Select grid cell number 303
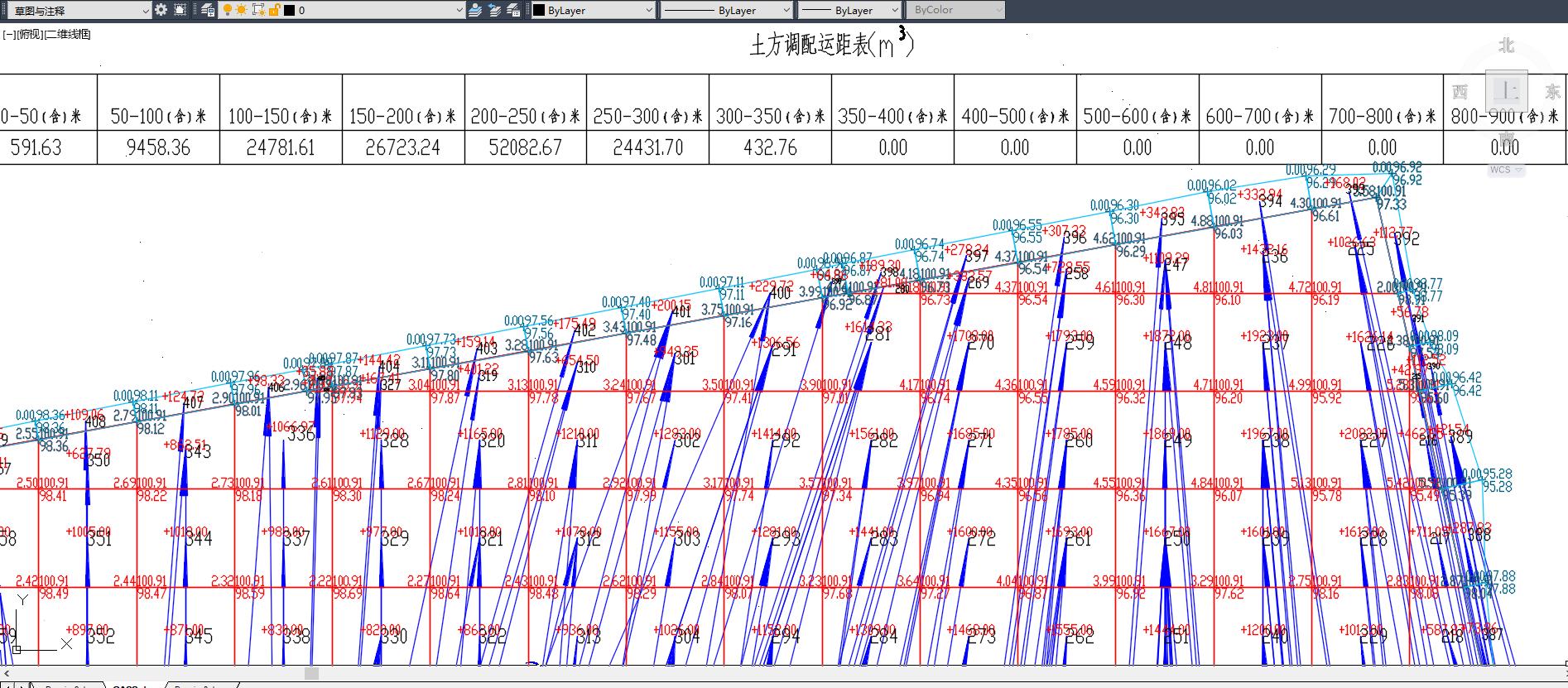1568x688 pixels. [x=686, y=539]
